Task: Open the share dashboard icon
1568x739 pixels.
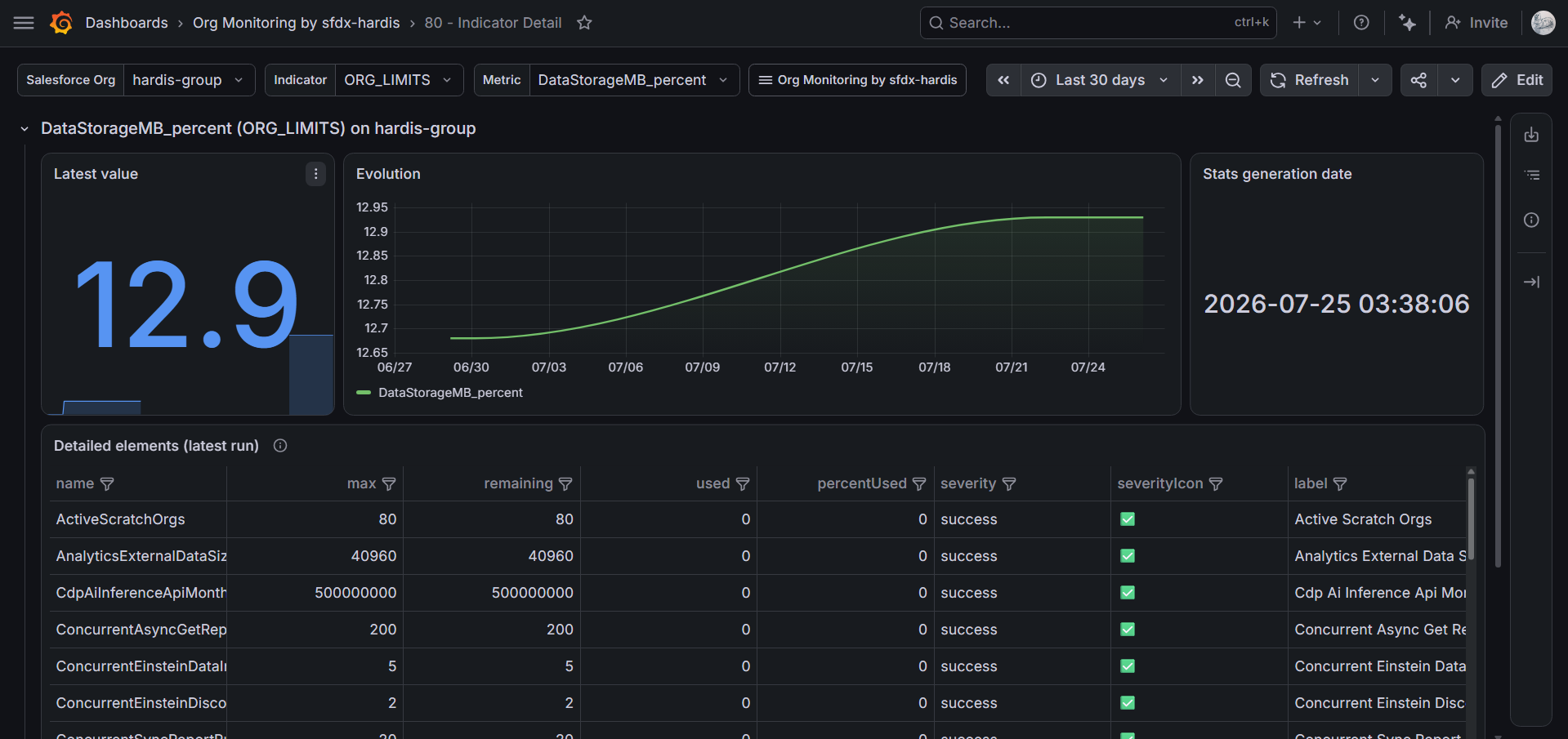Action: [x=1419, y=80]
